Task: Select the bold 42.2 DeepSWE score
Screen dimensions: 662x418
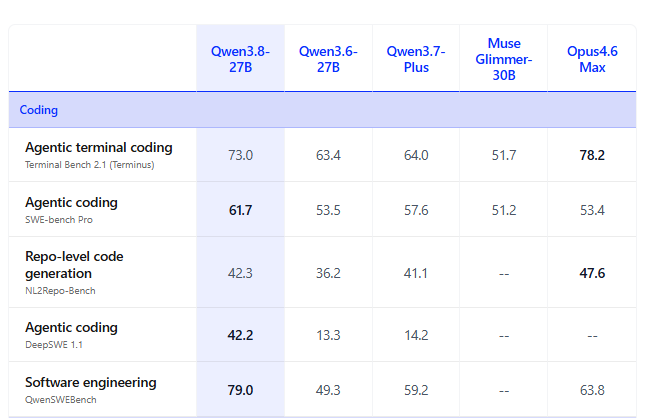Action: [240, 335]
